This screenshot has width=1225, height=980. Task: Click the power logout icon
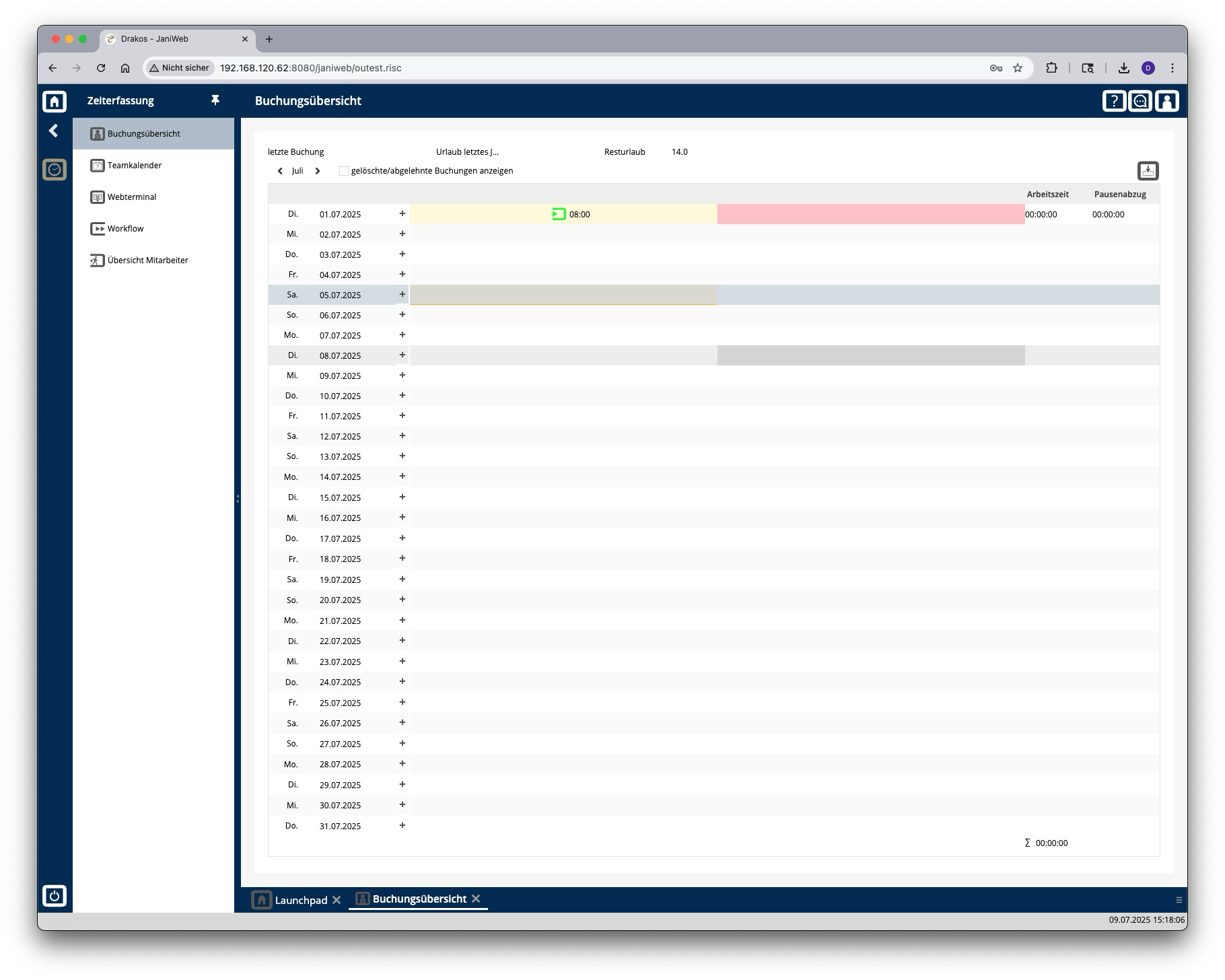point(55,895)
